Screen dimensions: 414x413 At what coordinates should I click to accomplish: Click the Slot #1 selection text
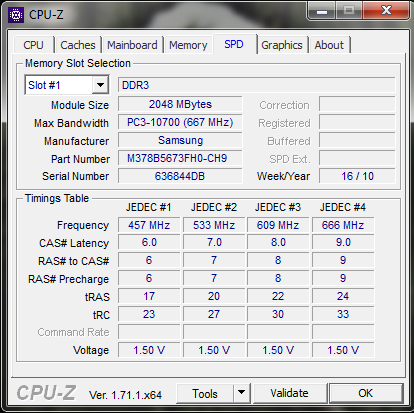click(x=44, y=85)
